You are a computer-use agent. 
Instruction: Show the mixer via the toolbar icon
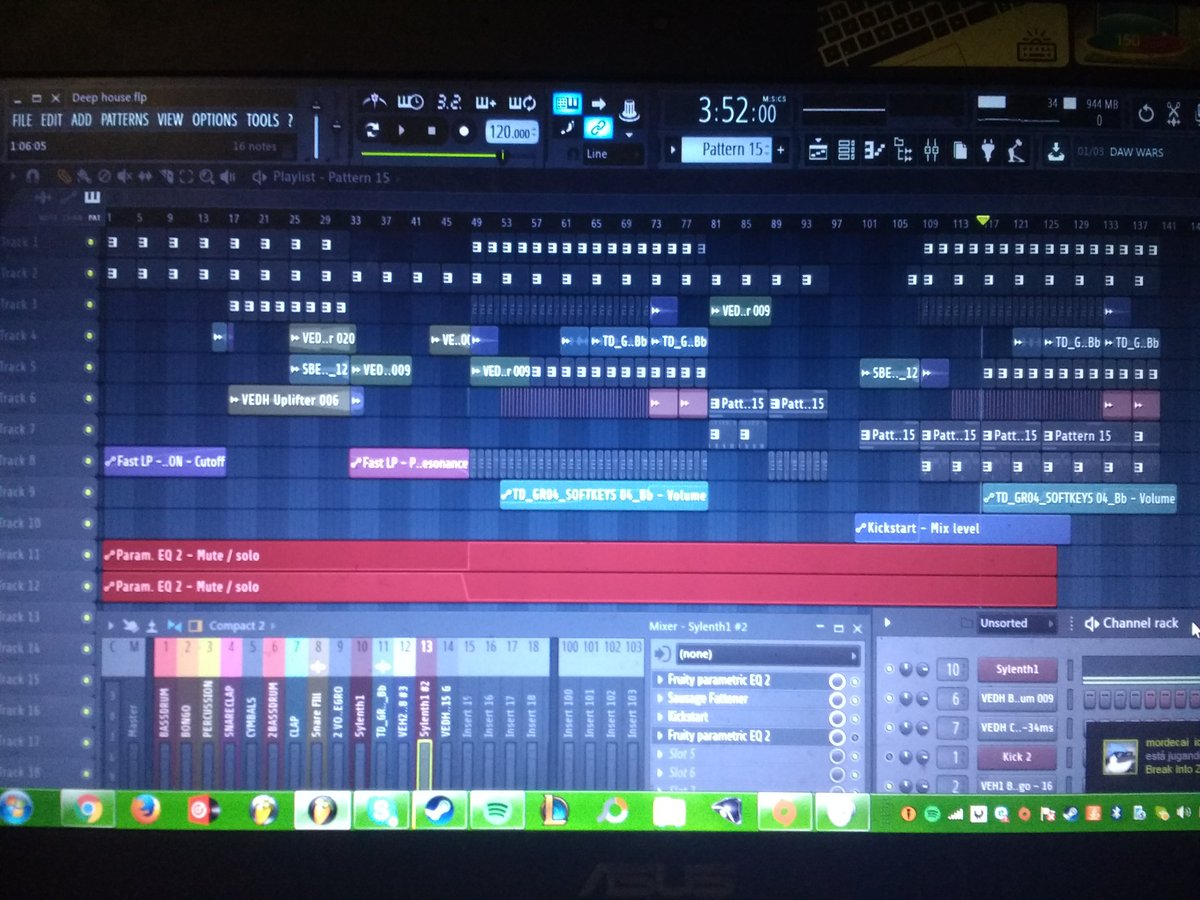931,151
